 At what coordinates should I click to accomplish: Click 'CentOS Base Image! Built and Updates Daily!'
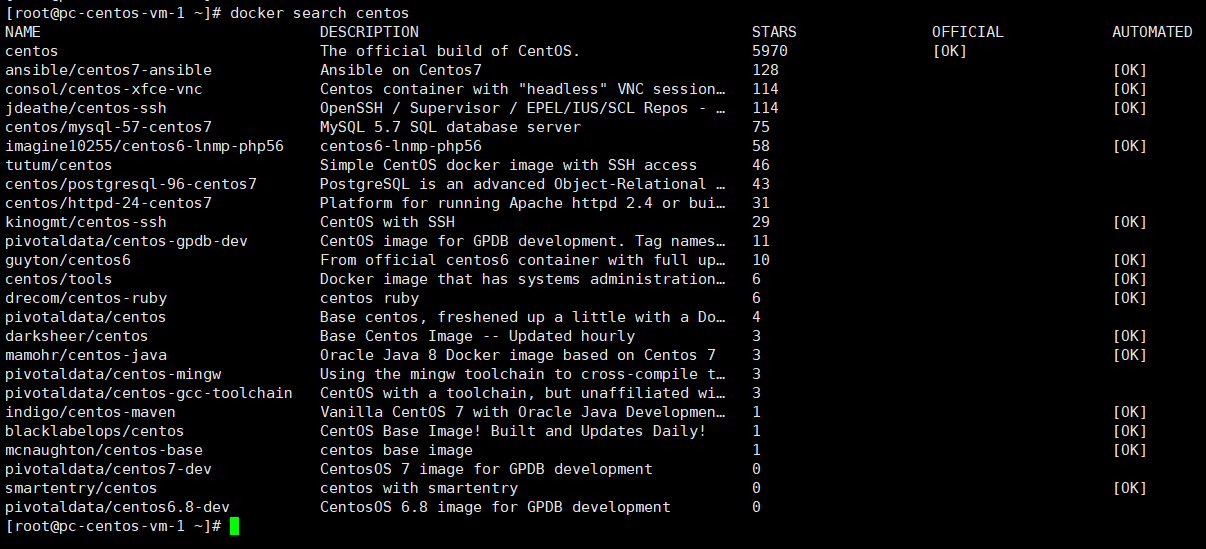click(513, 431)
